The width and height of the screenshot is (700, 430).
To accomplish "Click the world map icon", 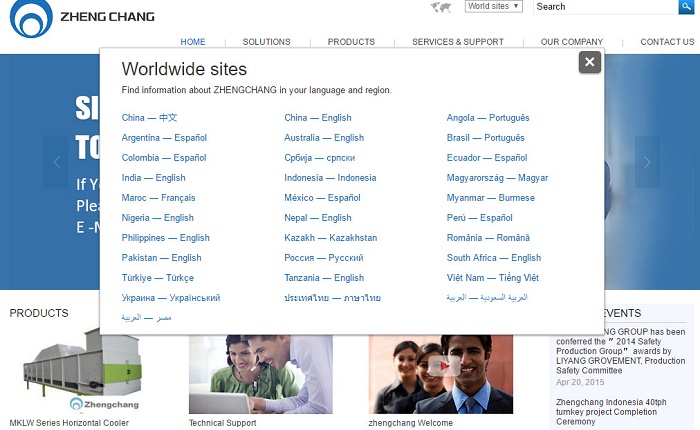I will coord(441,7).
